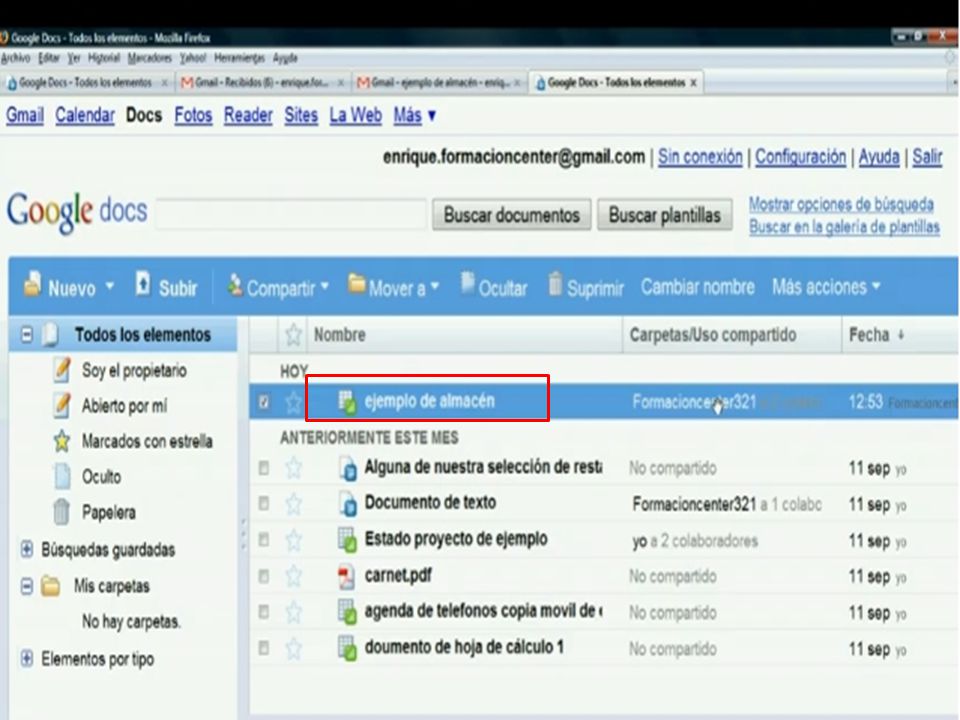Select 'Soy el propietario' in sidebar
Image resolution: width=960 pixels, height=720 pixels.
tap(134, 370)
